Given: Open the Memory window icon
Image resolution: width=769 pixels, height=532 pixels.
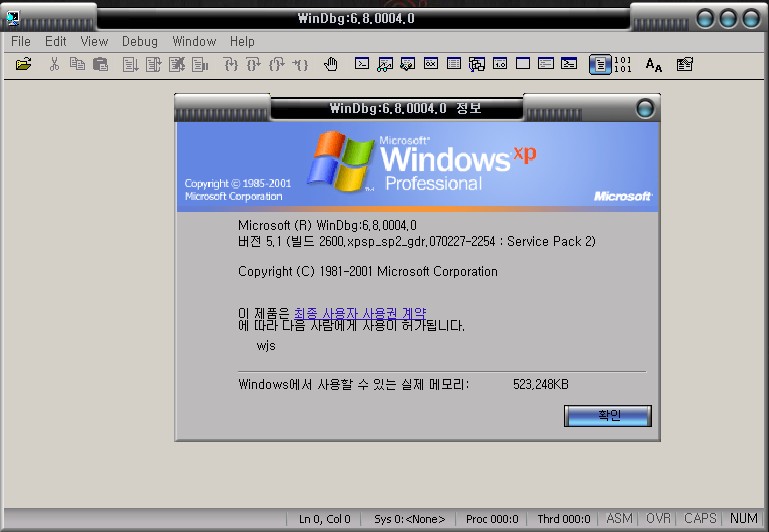Looking at the screenshot, I should [454, 64].
